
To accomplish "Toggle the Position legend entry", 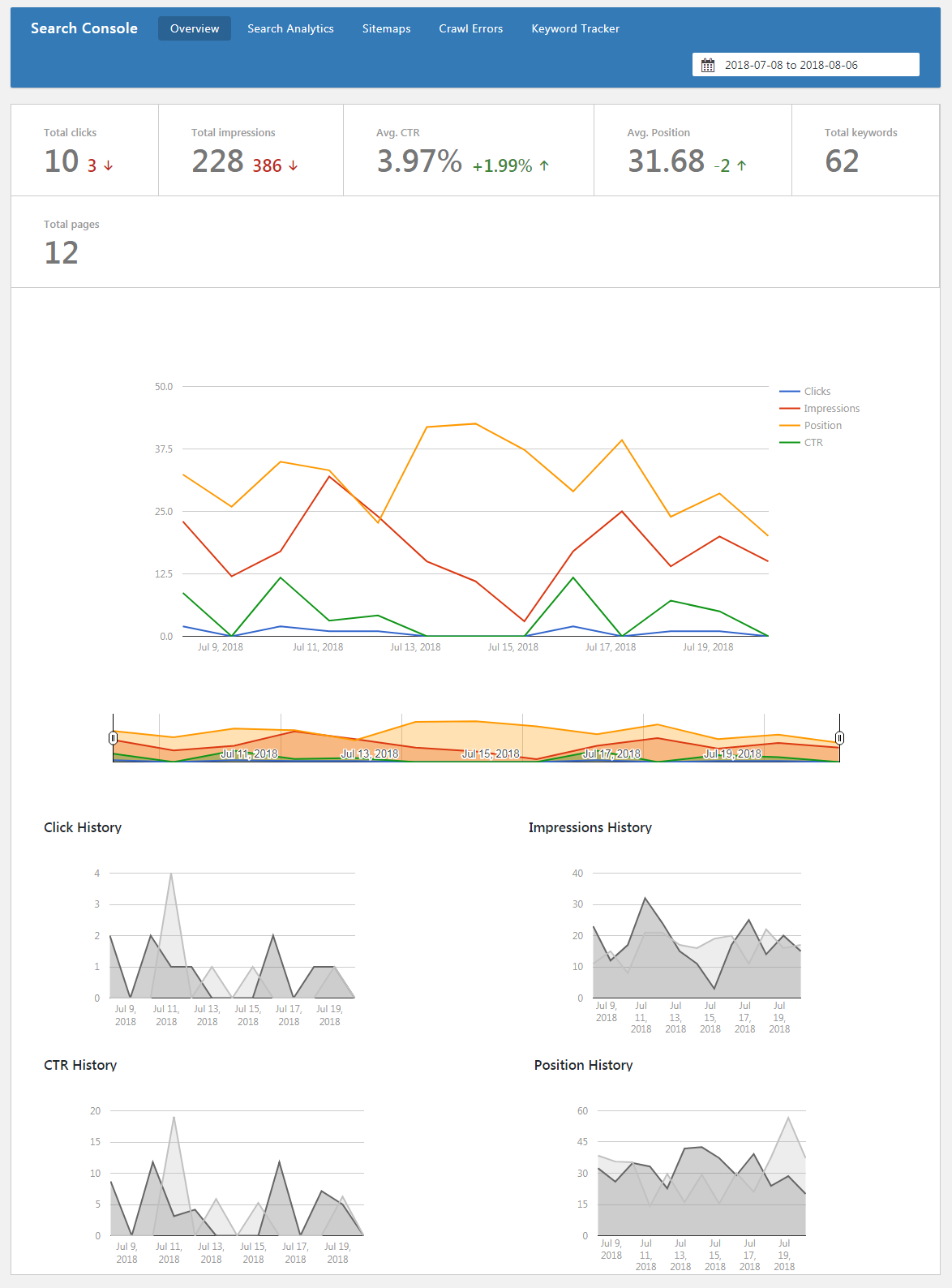I will click(x=822, y=426).
